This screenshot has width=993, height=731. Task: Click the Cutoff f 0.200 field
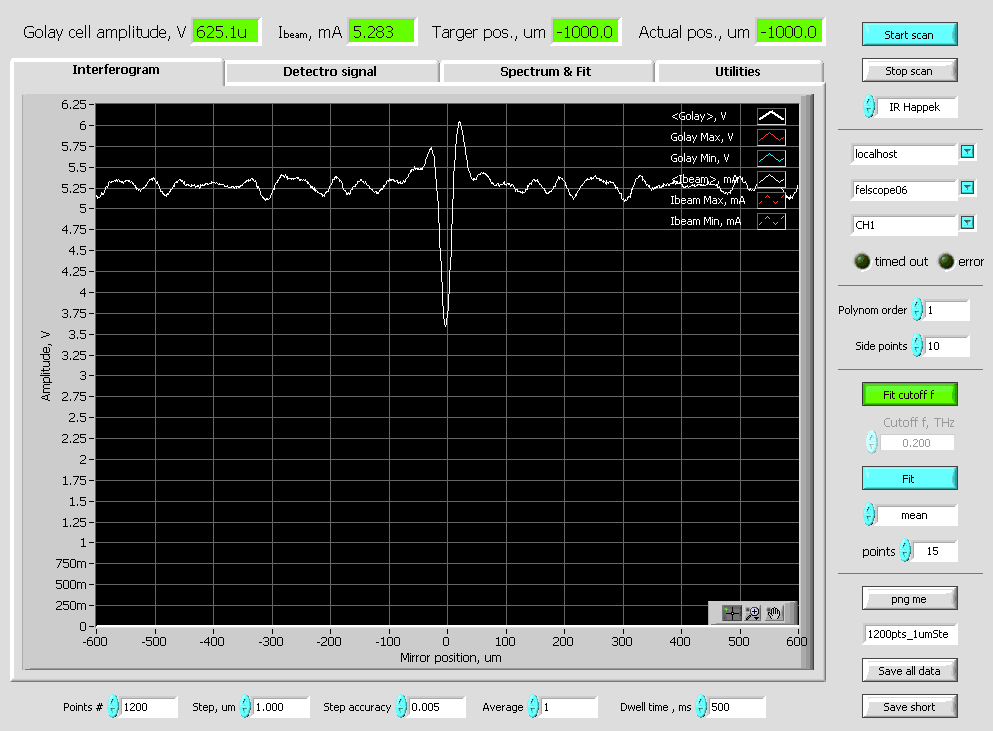[916, 443]
